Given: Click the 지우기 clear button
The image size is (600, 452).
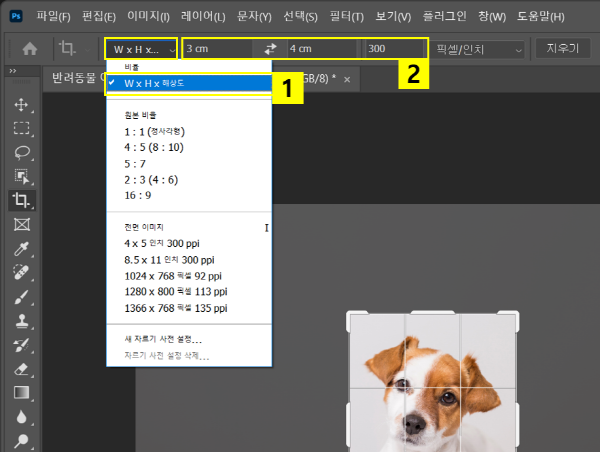Looking at the screenshot, I should click(562, 48).
